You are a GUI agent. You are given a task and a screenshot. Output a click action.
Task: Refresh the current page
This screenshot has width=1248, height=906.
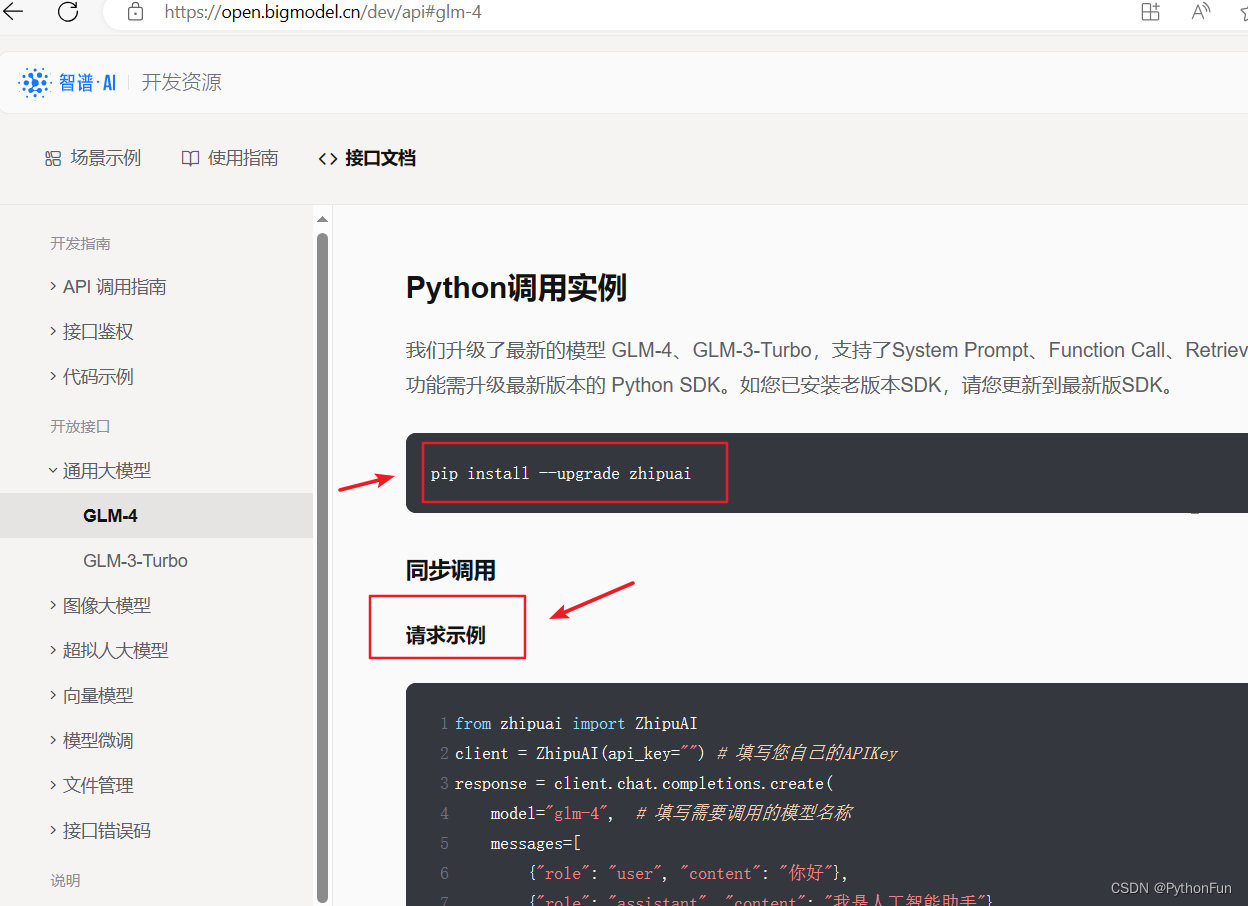(x=66, y=13)
